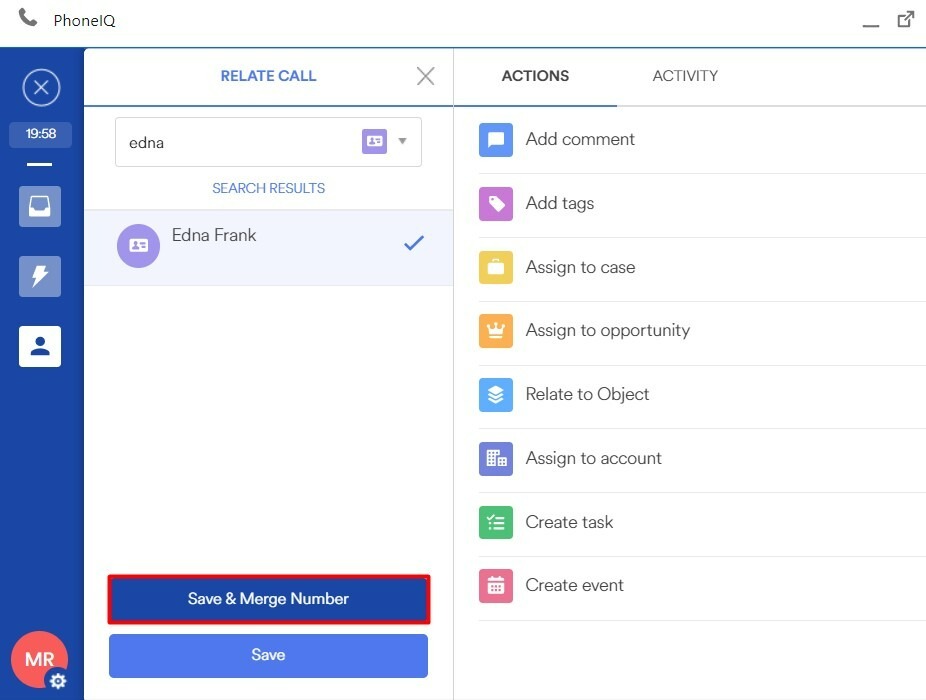
Task: Click the Save button
Action: (268, 655)
